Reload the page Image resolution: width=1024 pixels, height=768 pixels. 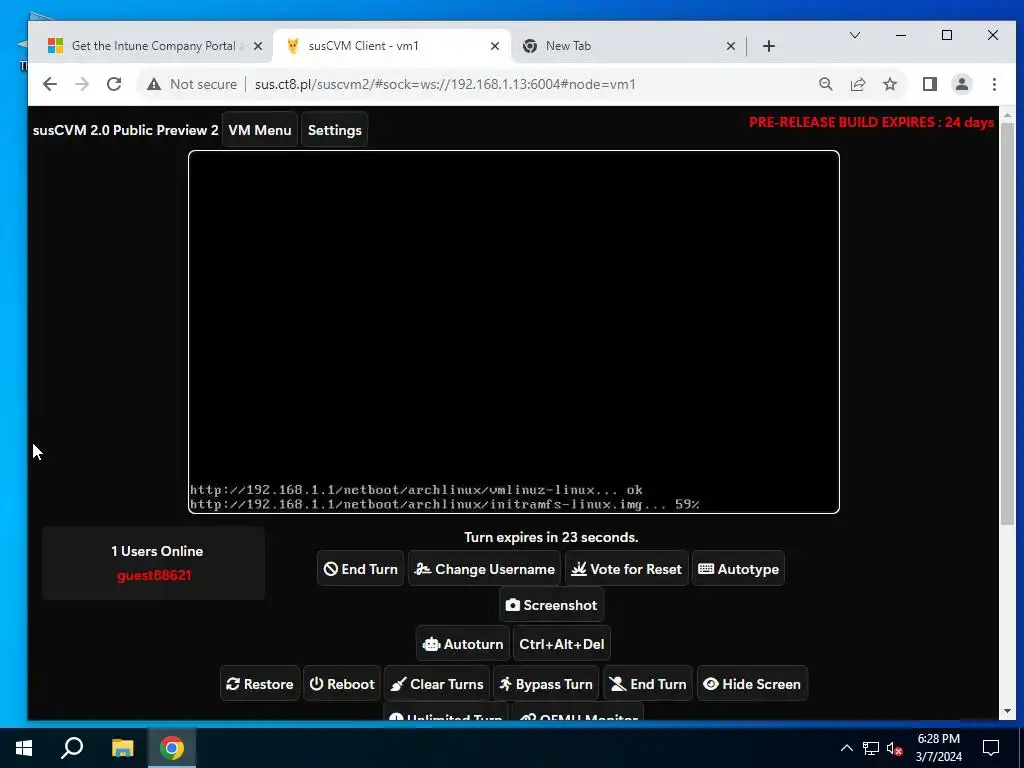tap(114, 84)
